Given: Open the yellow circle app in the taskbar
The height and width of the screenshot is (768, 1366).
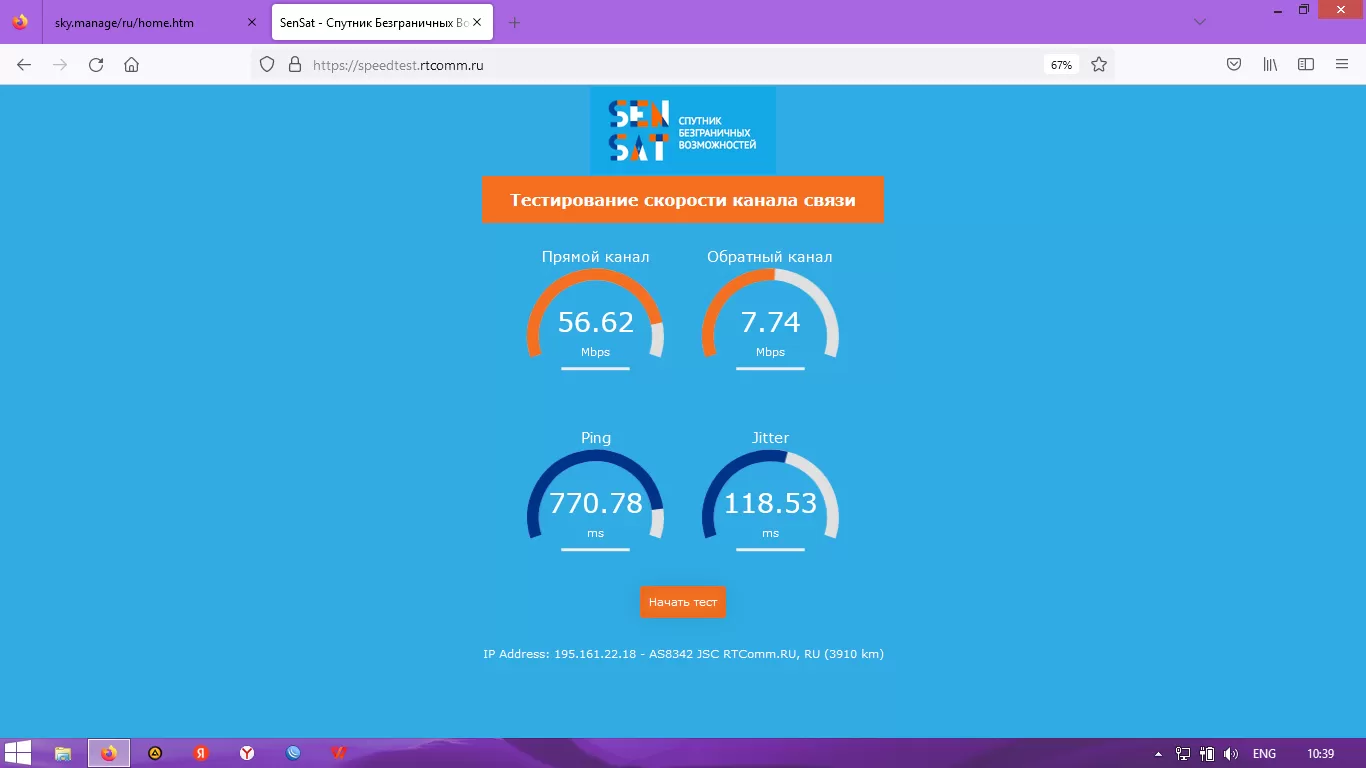Looking at the screenshot, I should coord(155,753).
